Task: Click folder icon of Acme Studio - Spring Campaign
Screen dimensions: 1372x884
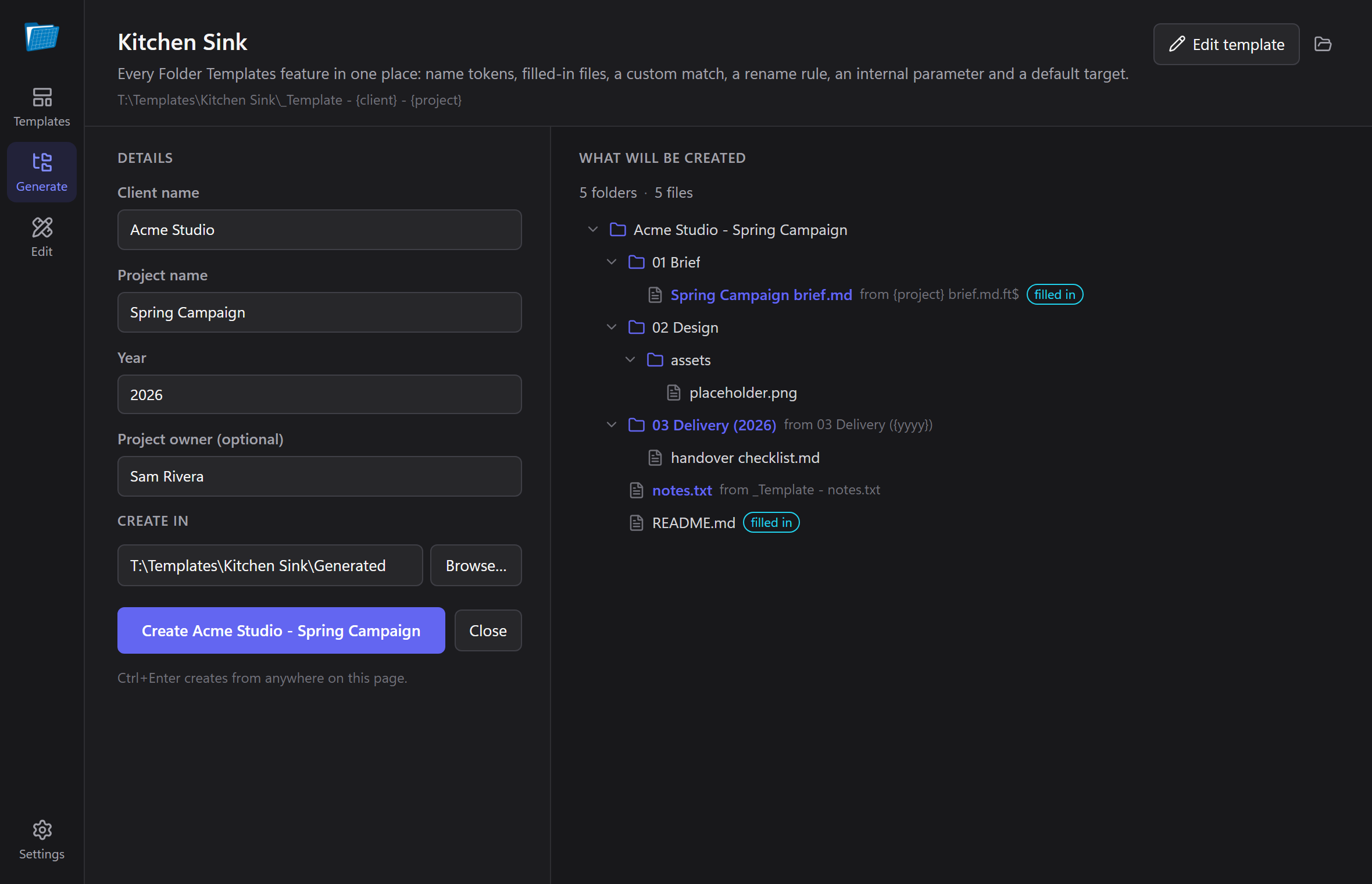Action: [x=617, y=230]
